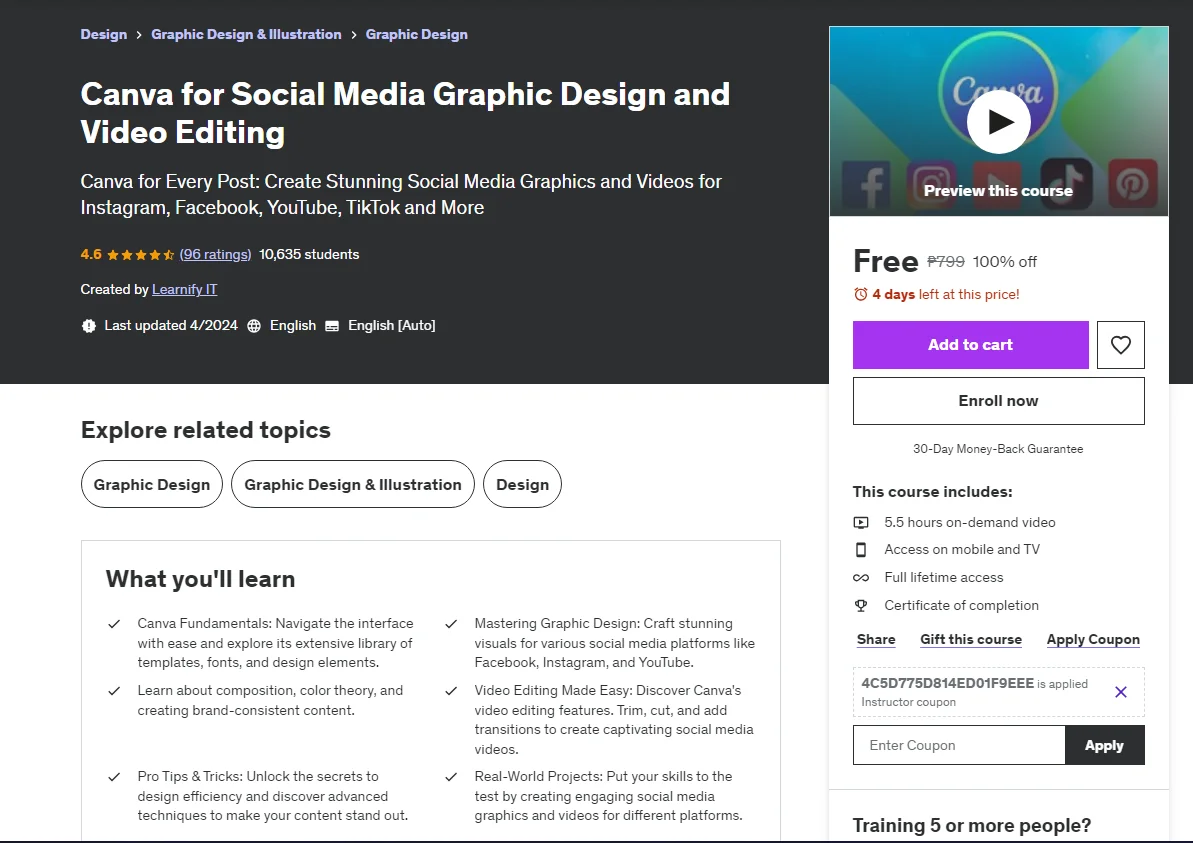The width and height of the screenshot is (1193, 843).
Task: Click Full lifetime access text
Action: coord(943,577)
